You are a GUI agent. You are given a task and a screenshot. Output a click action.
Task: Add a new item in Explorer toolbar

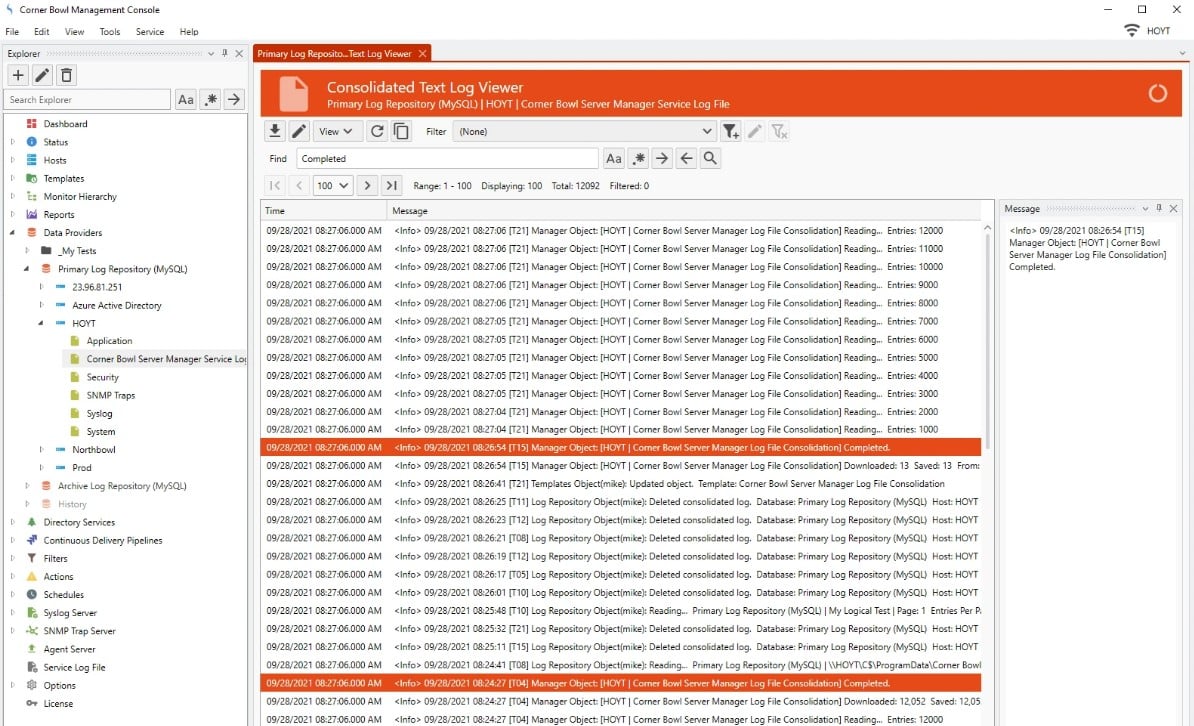tap(18, 75)
